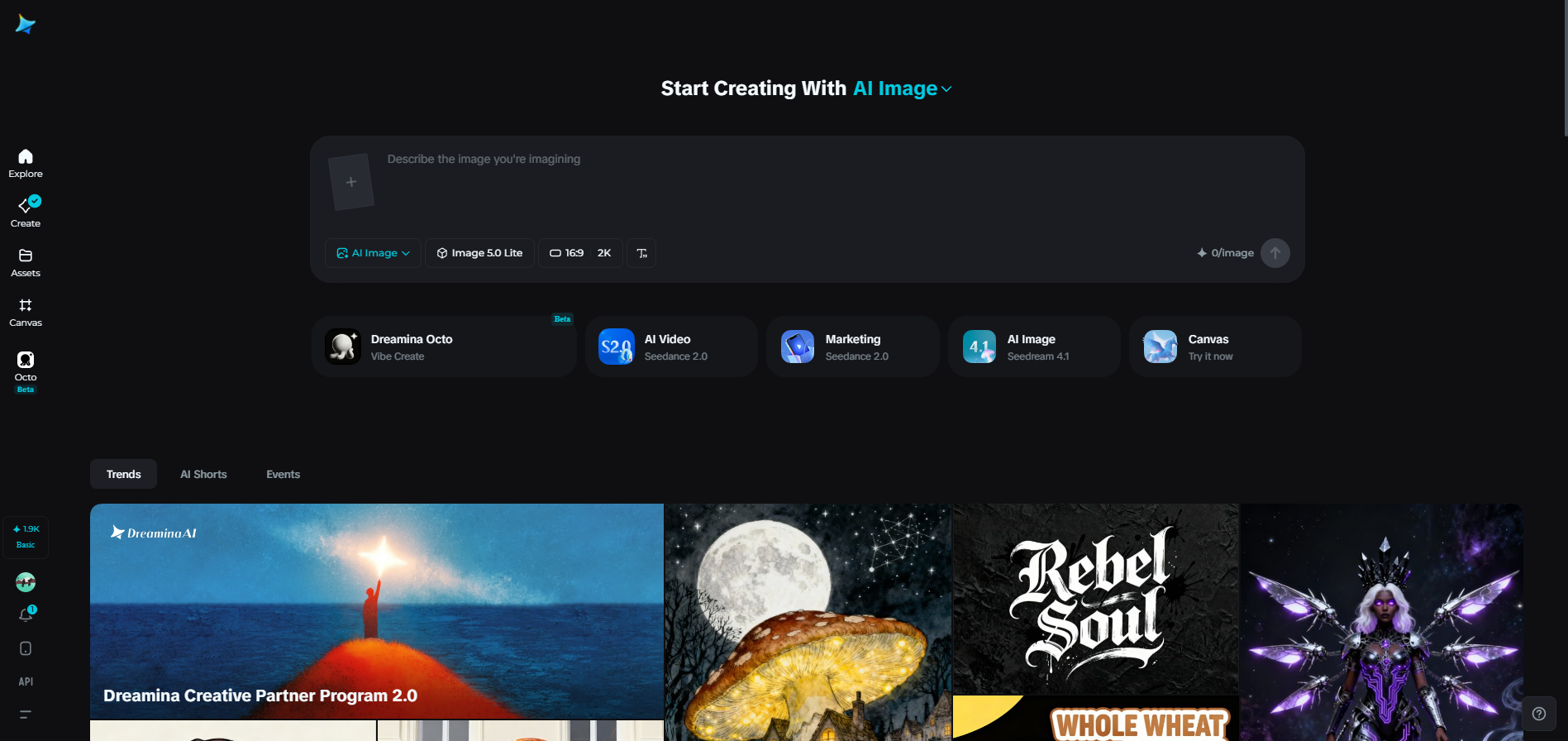View the 1.9K Basic credits badge
Viewport: 1568px width, 741px height.
coord(26,537)
